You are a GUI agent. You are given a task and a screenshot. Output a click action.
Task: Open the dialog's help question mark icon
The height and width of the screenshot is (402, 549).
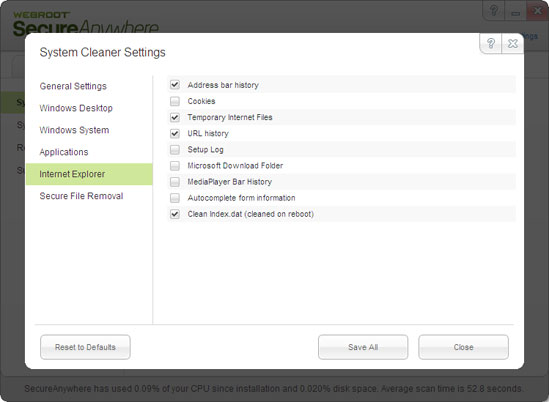tap(491, 43)
